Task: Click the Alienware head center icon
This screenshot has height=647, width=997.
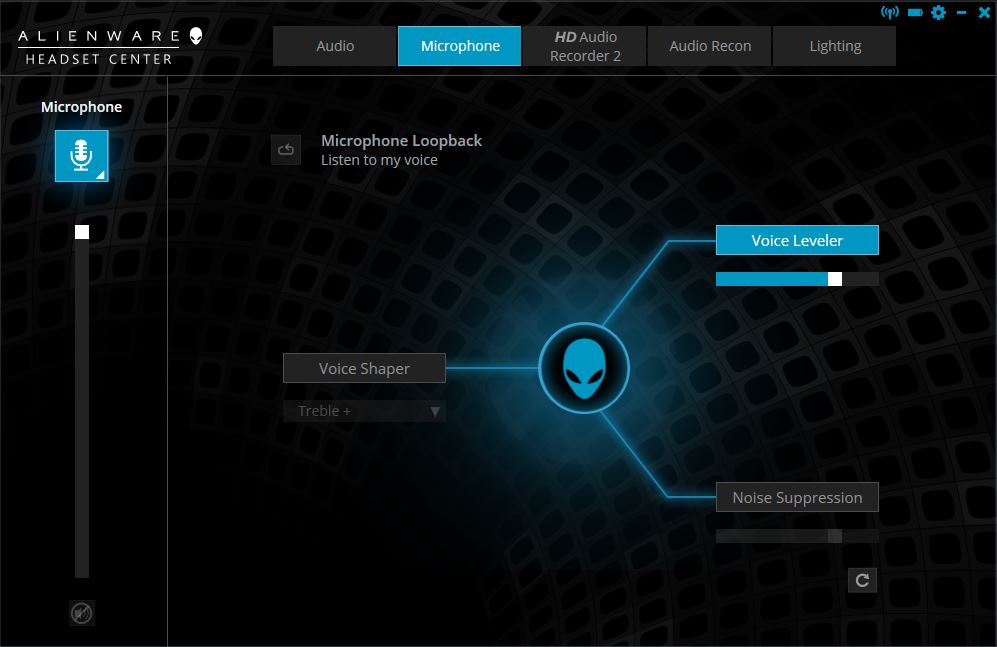Action: pyautogui.click(x=584, y=368)
